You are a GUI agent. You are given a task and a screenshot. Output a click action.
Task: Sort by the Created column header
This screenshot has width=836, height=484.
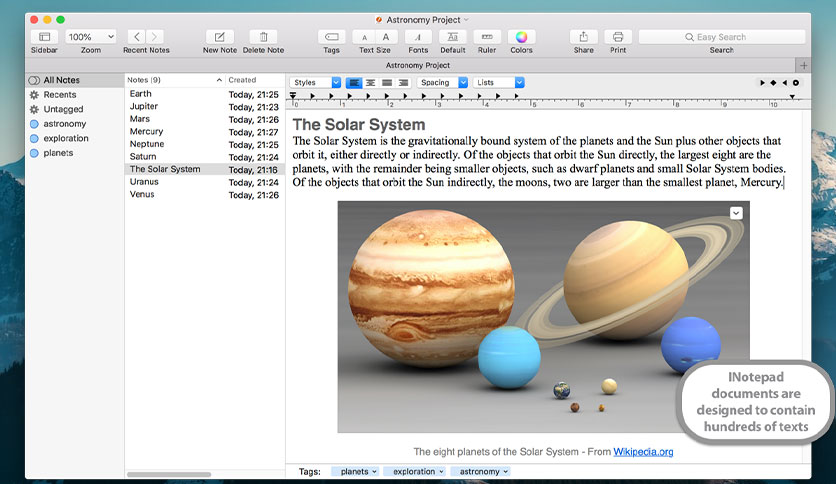point(255,80)
